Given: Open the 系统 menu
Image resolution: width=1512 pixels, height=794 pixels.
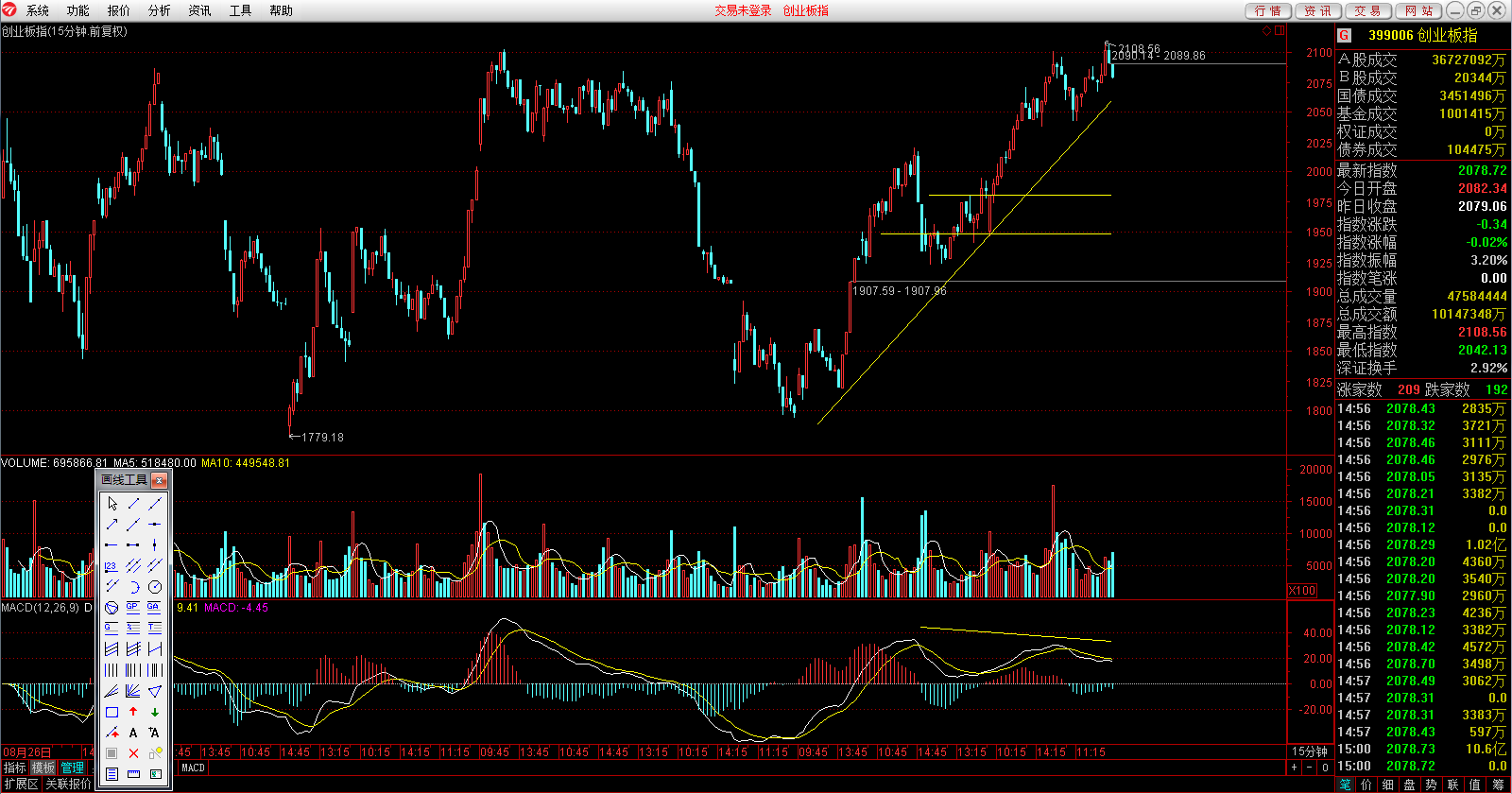Looking at the screenshot, I should tap(38, 10).
